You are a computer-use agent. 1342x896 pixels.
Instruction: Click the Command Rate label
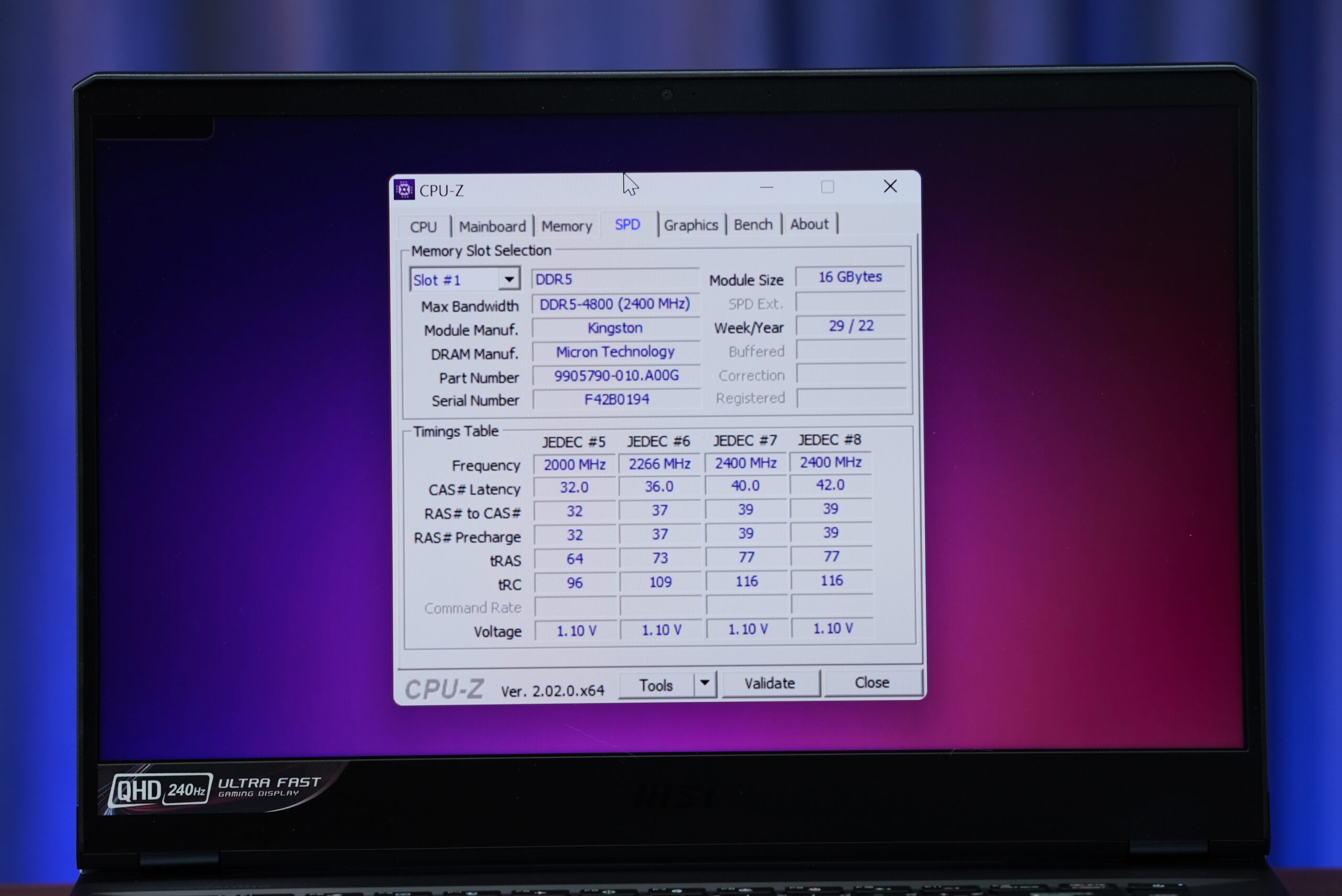[x=473, y=608]
